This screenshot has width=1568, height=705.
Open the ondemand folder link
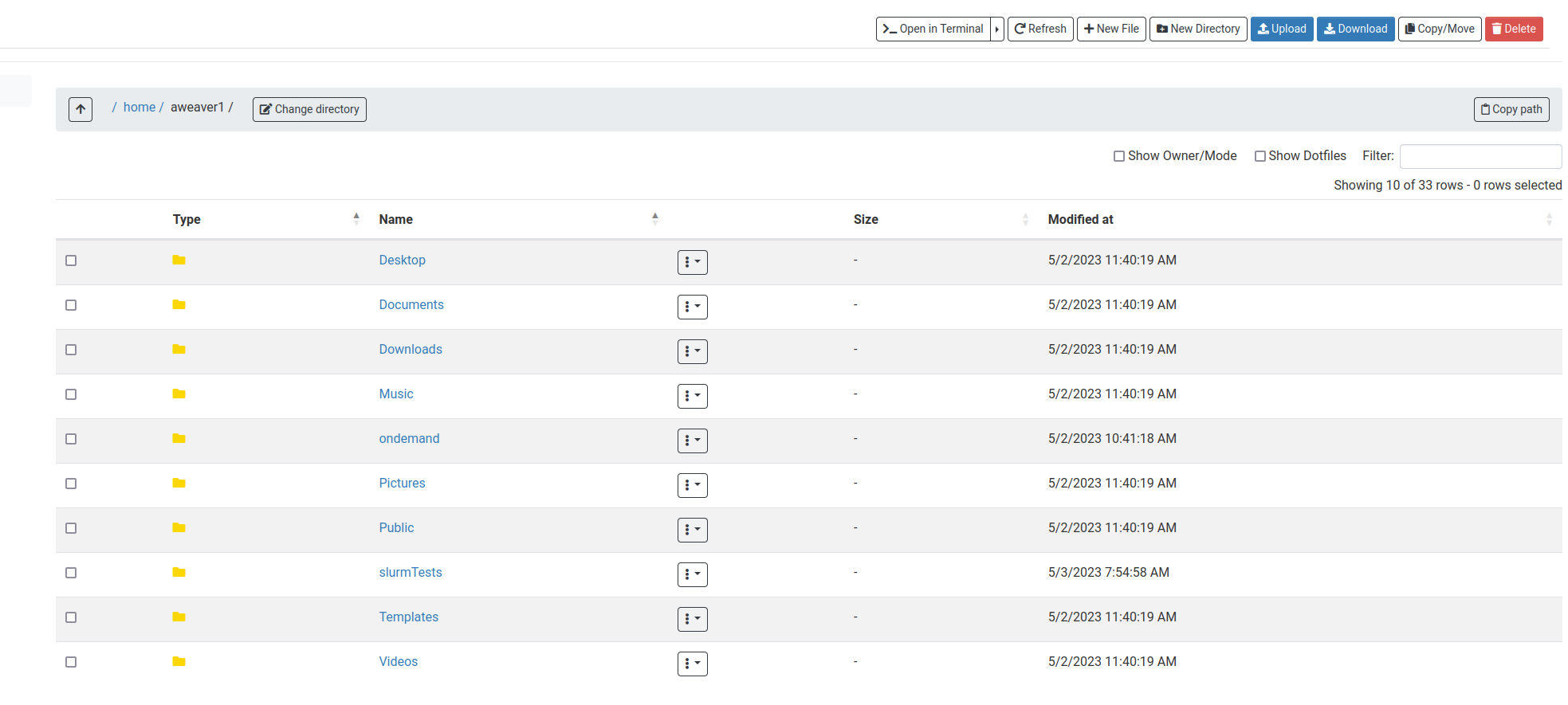click(x=409, y=438)
